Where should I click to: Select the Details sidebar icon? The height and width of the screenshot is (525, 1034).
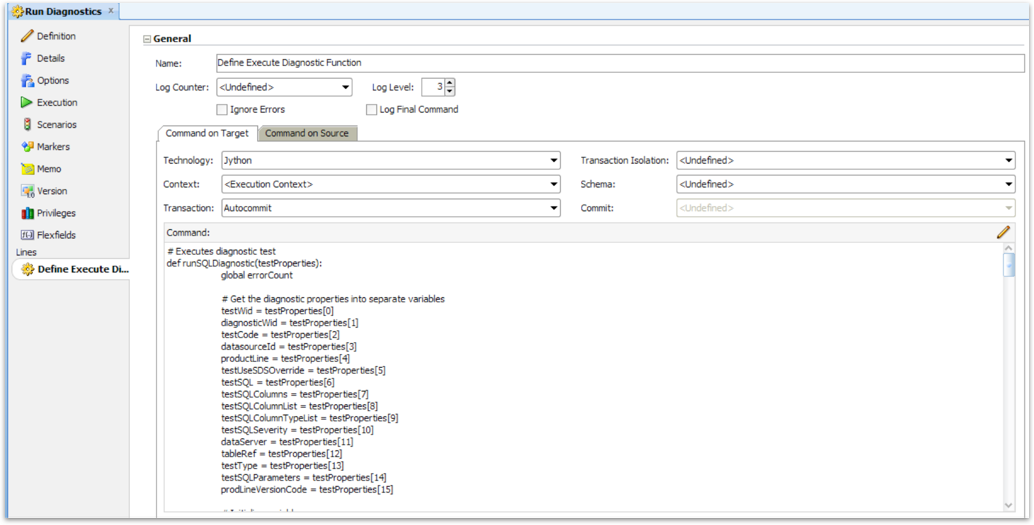(27, 58)
